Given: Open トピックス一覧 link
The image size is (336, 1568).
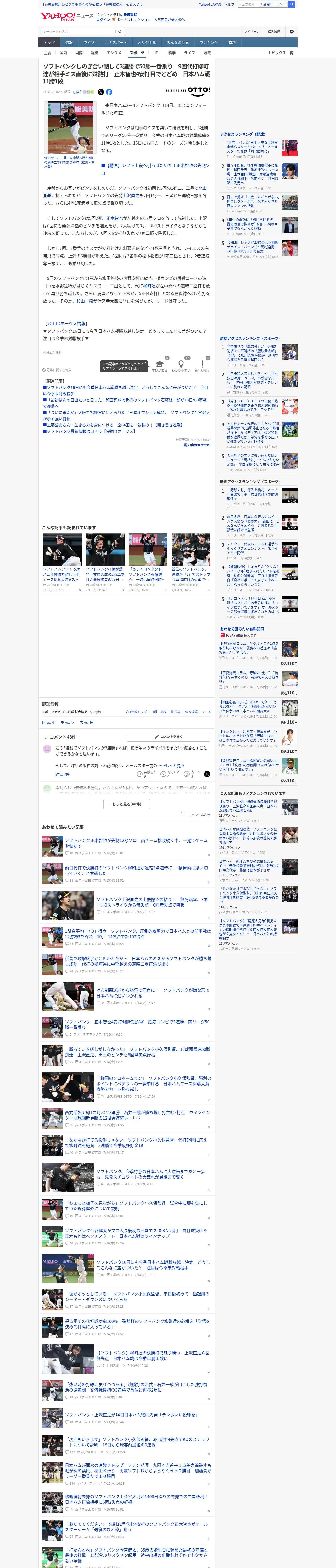Looking at the screenshot, I should point(281,53).
